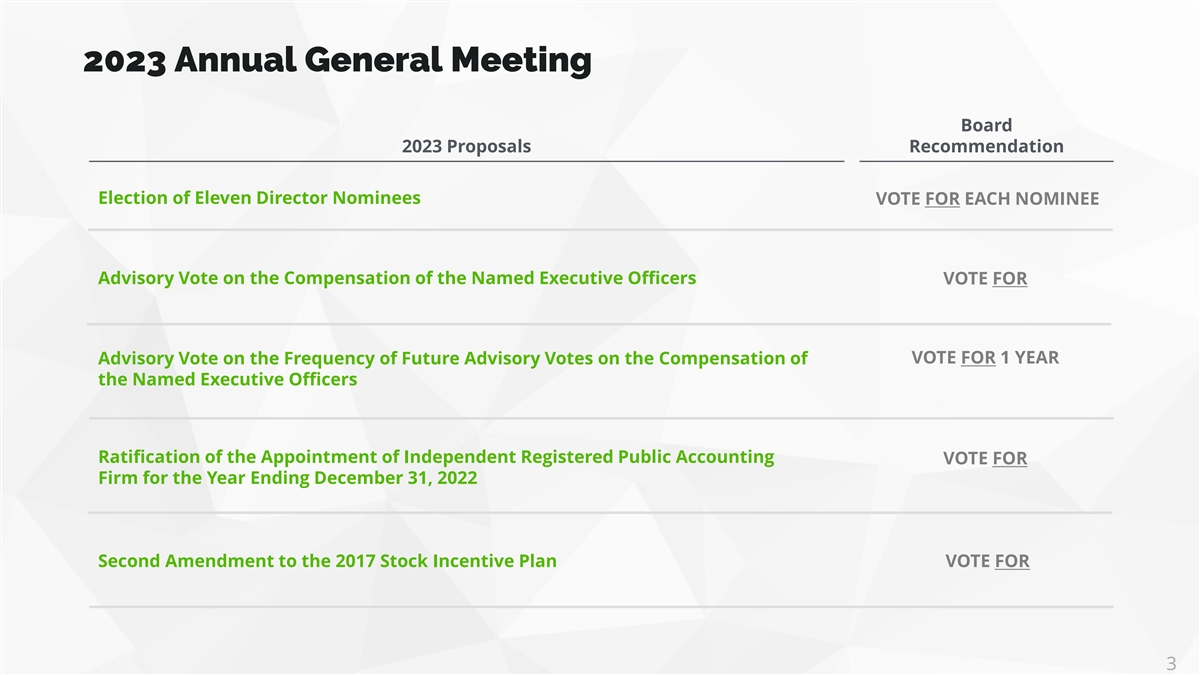Open the Election of Eleven Director Nominees proposal
The image size is (1200, 675).
(259, 198)
